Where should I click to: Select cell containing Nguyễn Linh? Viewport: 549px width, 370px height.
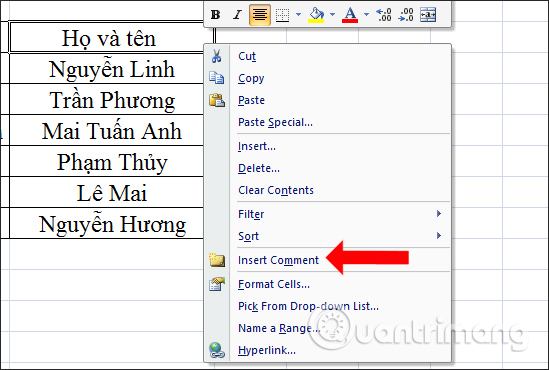[x=106, y=69]
